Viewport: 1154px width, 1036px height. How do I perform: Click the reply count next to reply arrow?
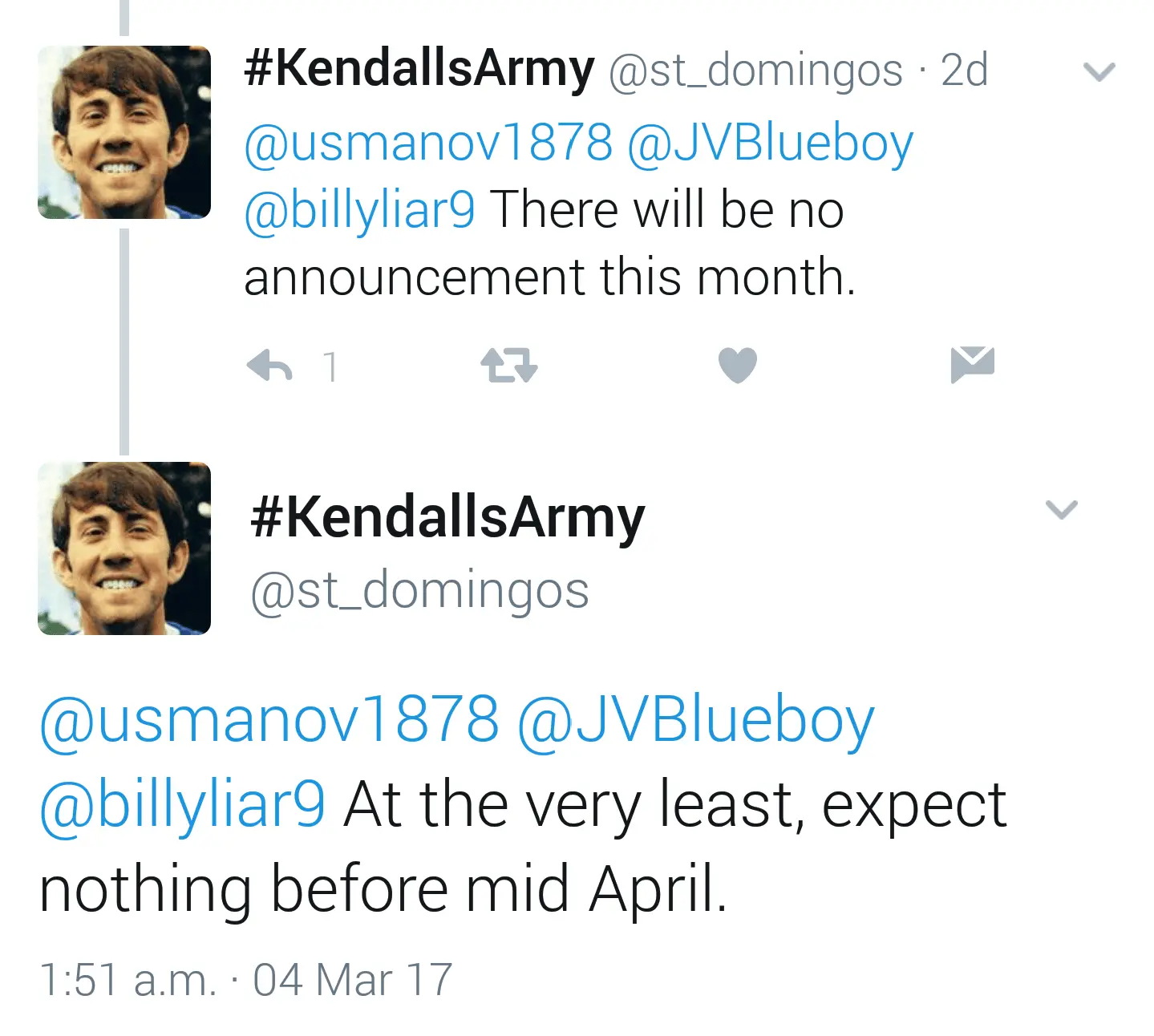(330, 367)
